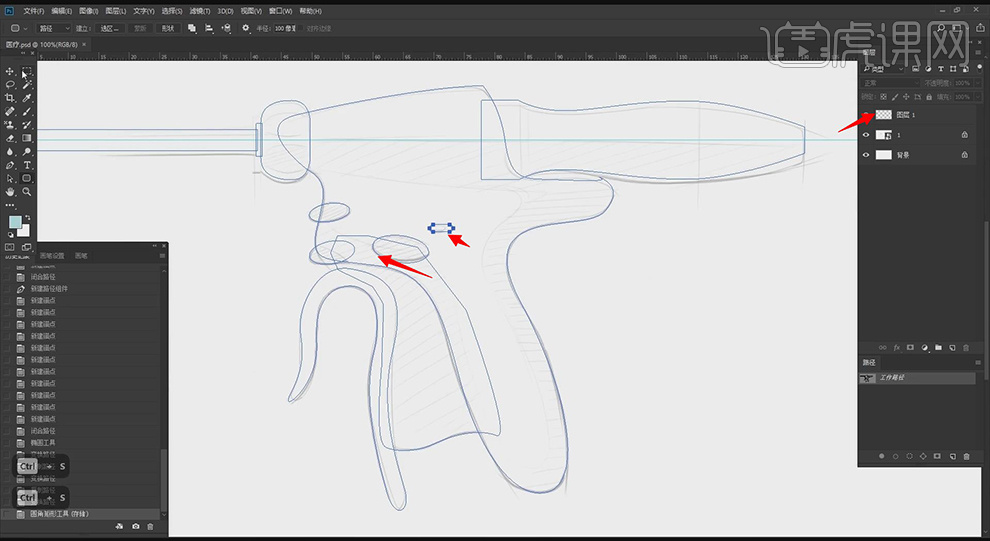Choose the Eyedropper tool
The width and height of the screenshot is (990, 541).
[27, 98]
